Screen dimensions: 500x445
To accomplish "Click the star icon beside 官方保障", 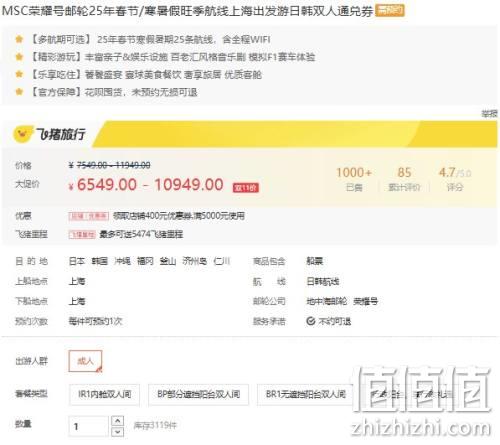I will pyautogui.click(x=19, y=91).
